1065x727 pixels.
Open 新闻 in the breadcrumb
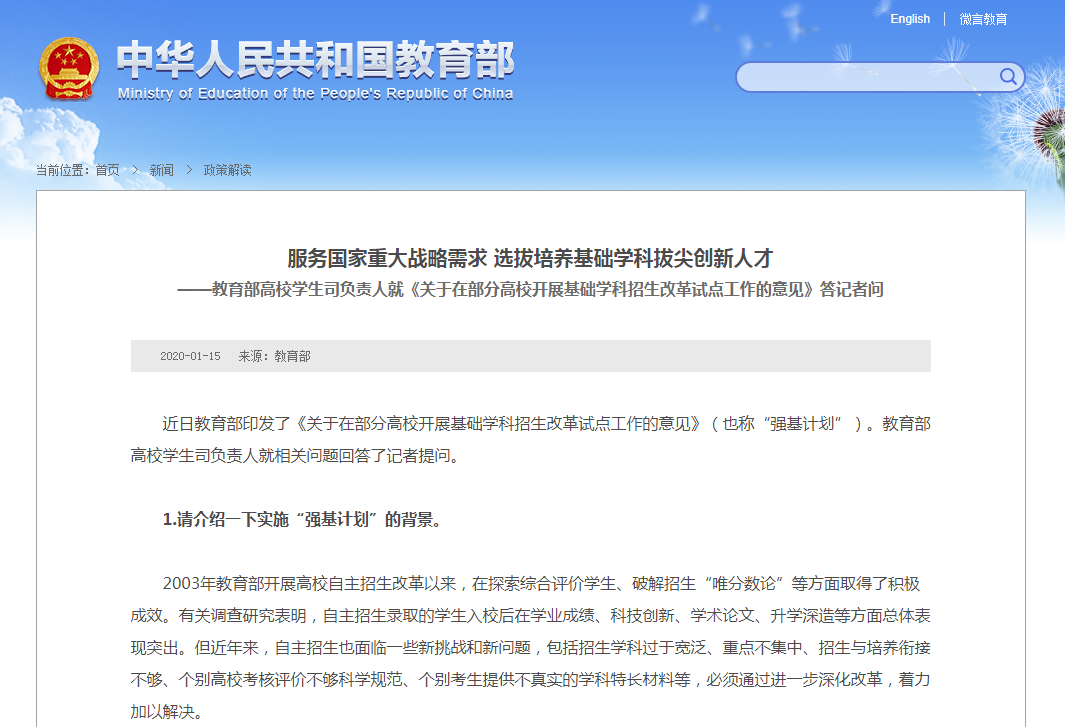tap(162, 170)
